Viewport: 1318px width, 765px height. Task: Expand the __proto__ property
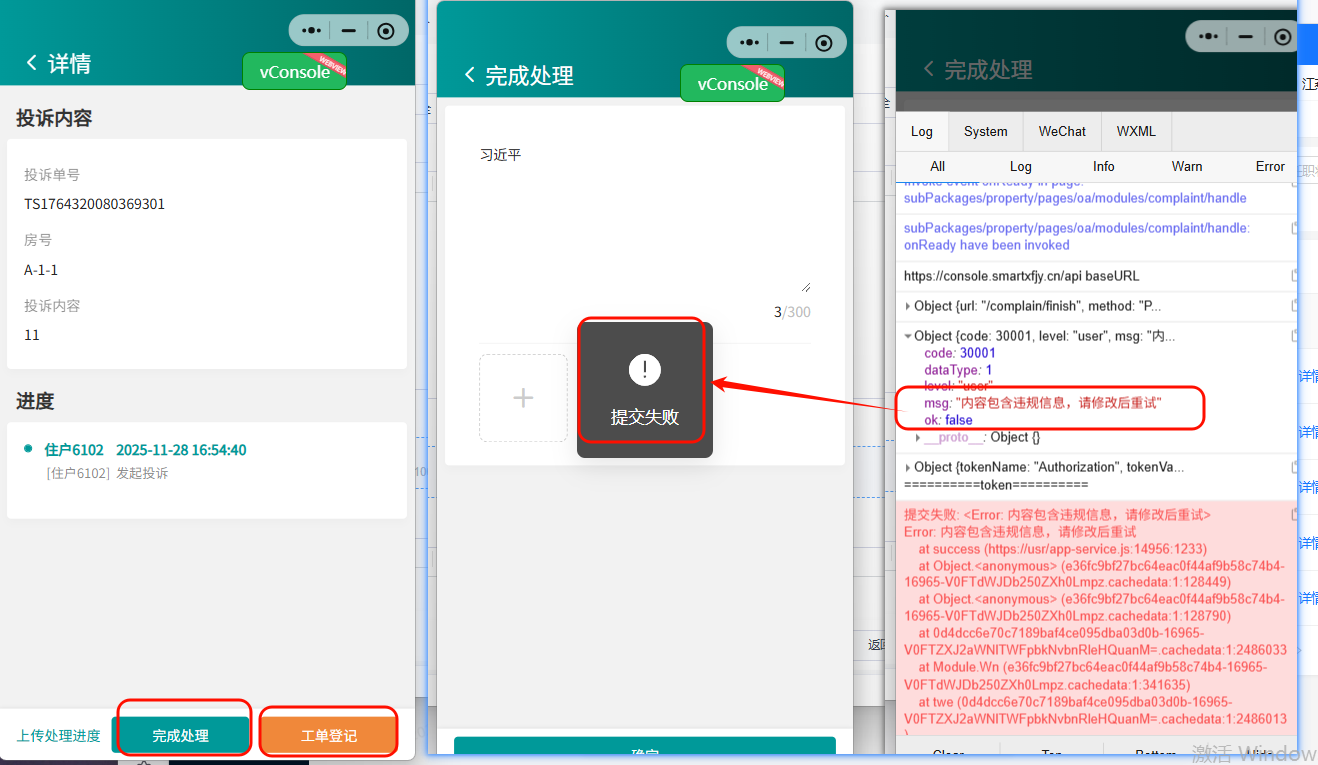918,437
